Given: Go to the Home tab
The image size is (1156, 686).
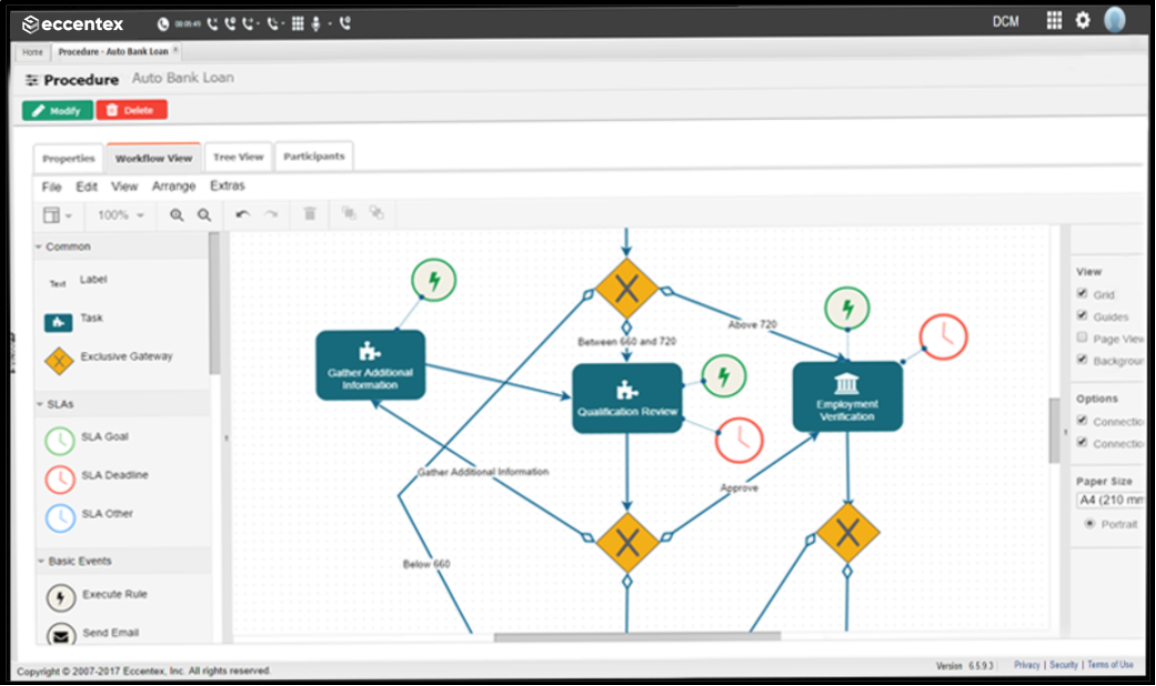Looking at the screenshot, I should pyautogui.click(x=32, y=52).
